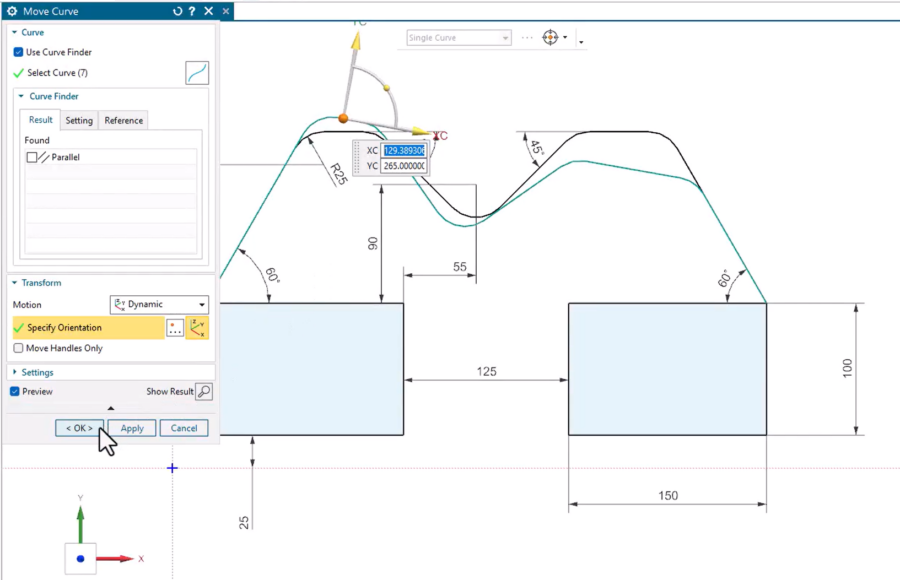Click the Dynamic motion axes icon
The height and width of the screenshot is (580, 900).
121,304
